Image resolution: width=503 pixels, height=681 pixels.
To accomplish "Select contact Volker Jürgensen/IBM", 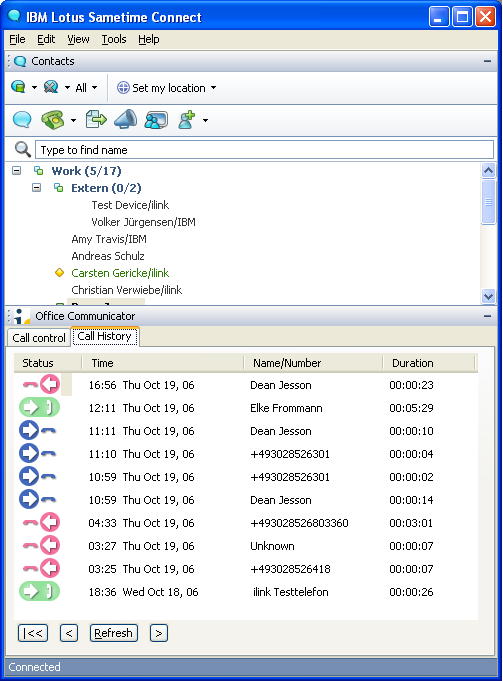I will pos(143,222).
